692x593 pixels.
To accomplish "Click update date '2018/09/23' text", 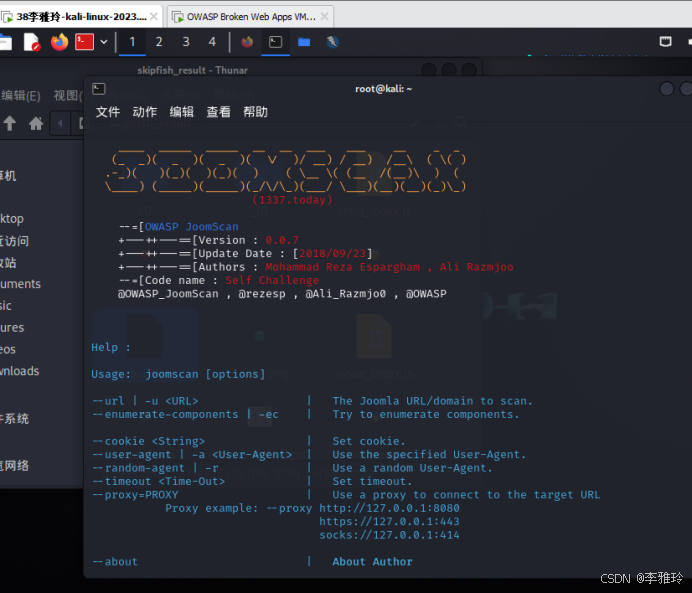I will click(x=333, y=254).
